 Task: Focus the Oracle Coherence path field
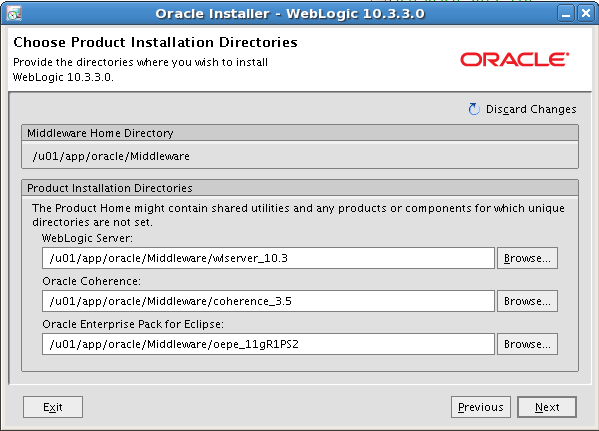(269, 301)
